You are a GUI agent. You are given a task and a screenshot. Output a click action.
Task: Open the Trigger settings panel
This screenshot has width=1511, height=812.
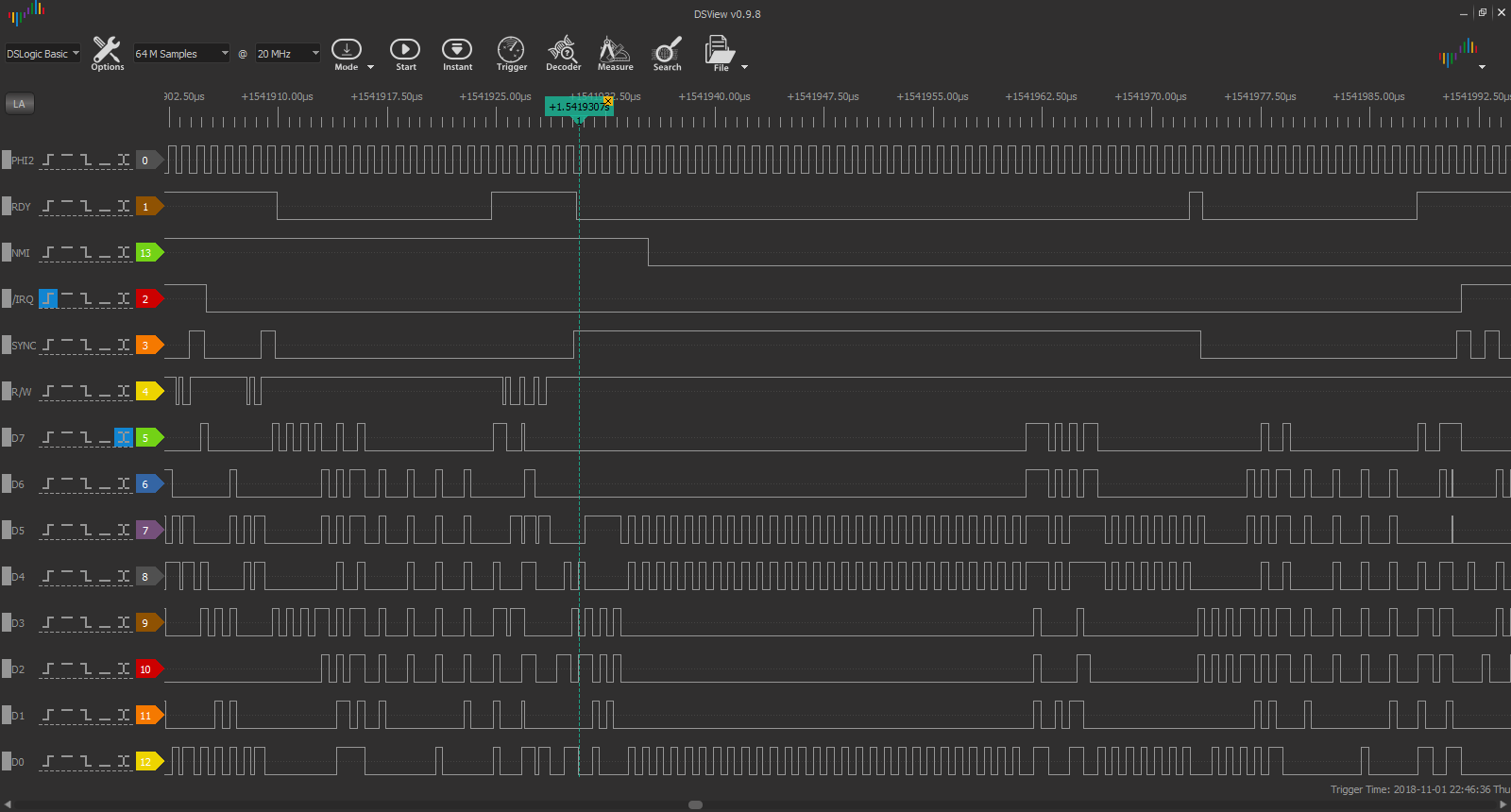[511, 53]
